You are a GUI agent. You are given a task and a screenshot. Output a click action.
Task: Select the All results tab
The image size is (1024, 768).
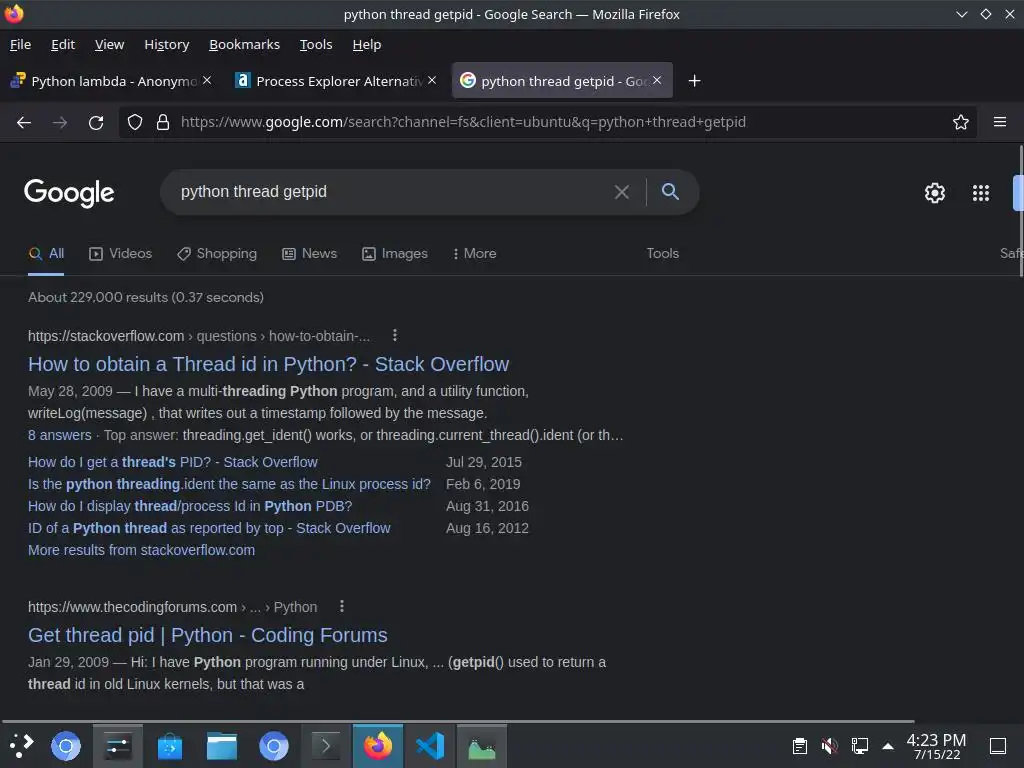[46, 253]
